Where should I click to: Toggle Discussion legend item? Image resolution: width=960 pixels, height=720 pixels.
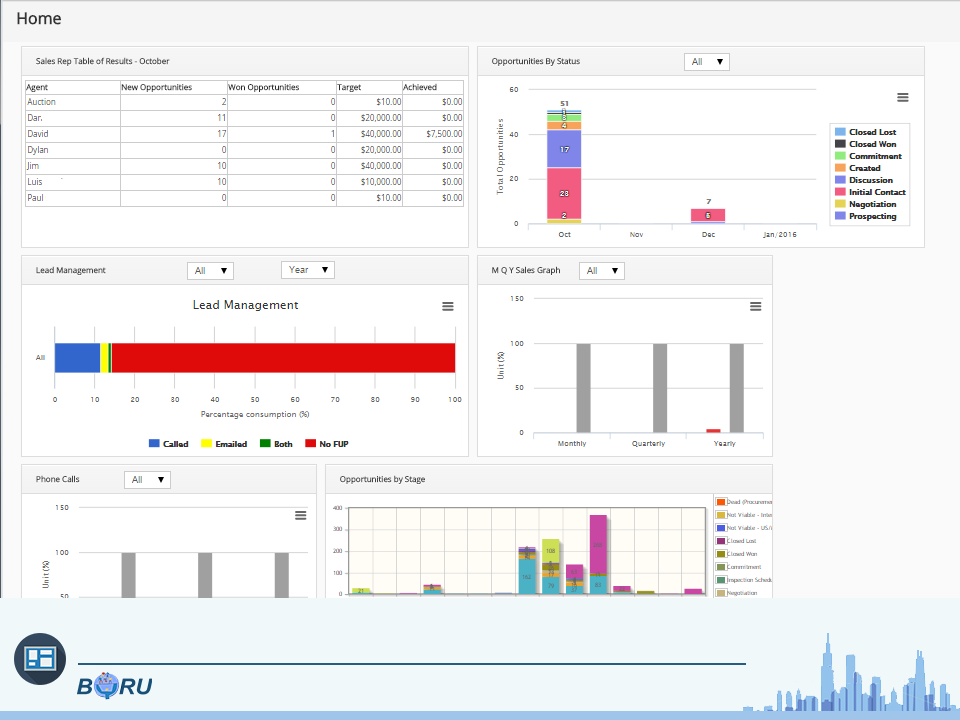pyautogui.click(x=864, y=180)
